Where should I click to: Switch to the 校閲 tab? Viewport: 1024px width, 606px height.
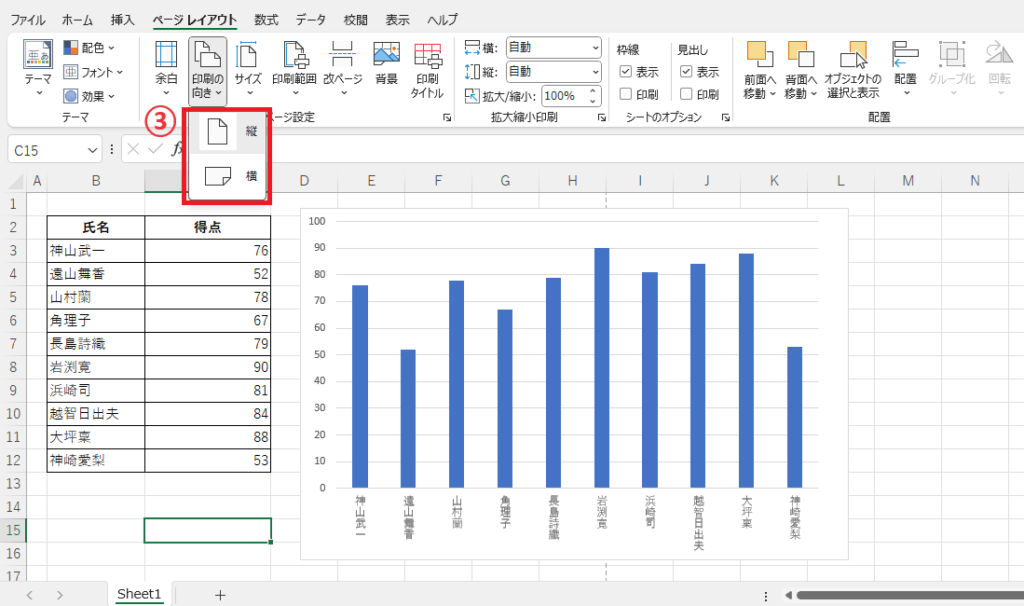click(355, 20)
